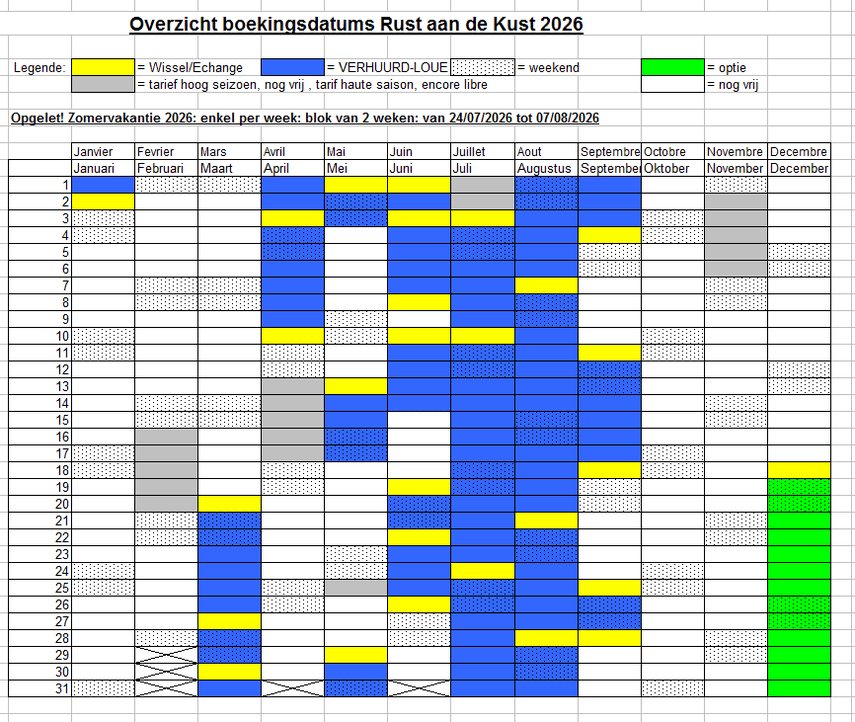Select the yellow cell for 4 September
The width and height of the screenshot is (855, 722).
609,236
